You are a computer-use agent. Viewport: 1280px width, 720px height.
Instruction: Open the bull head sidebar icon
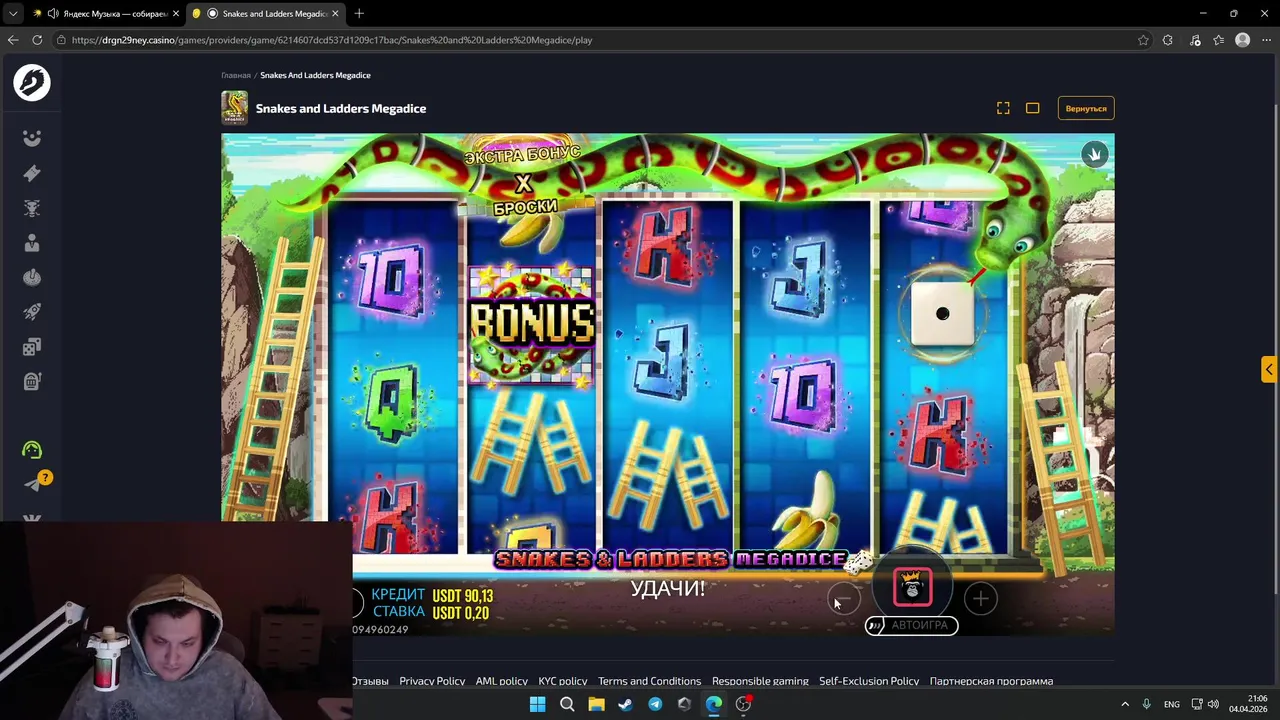[x=32, y=208]
